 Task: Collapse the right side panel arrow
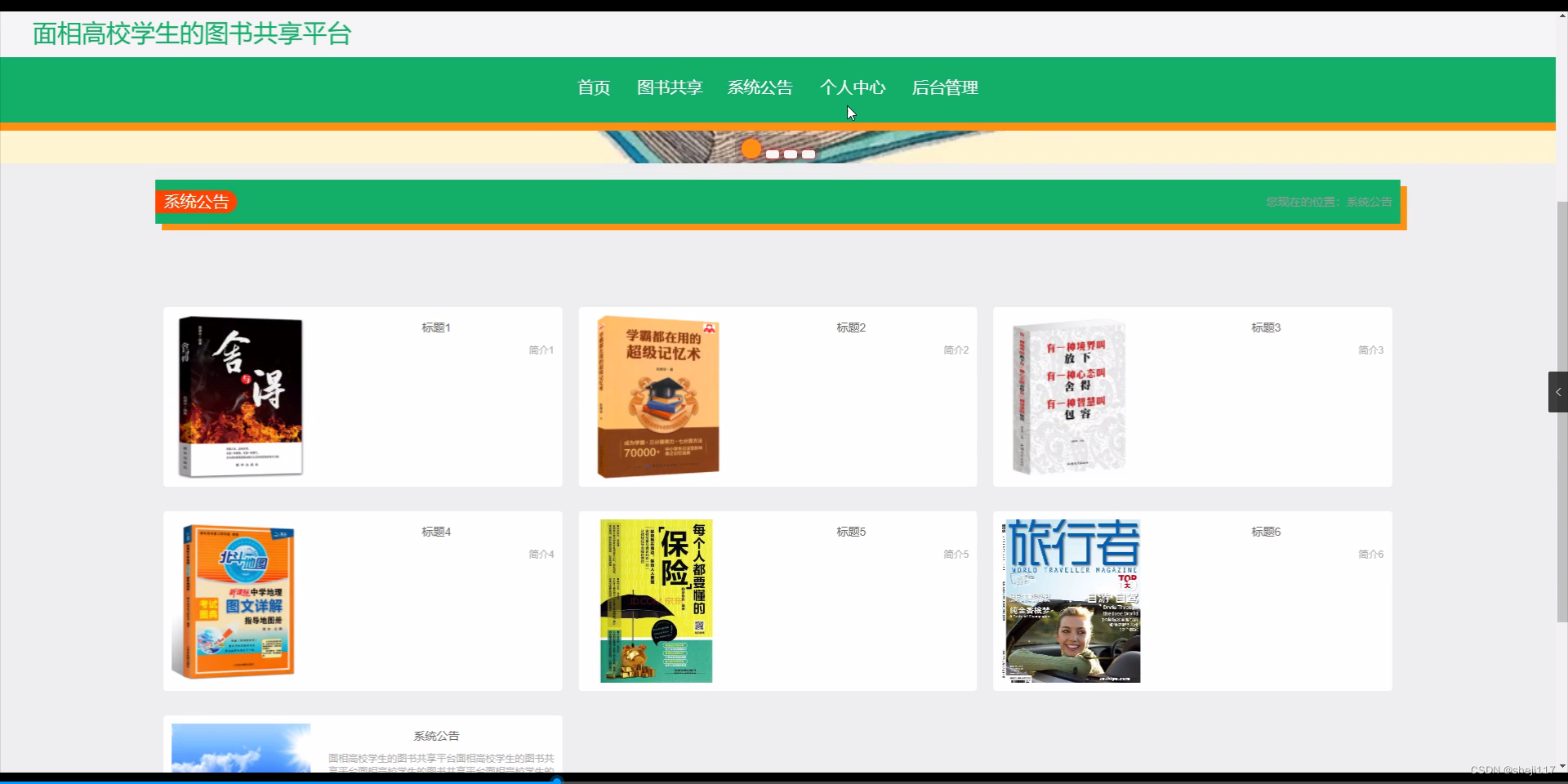pos(1560,392)
